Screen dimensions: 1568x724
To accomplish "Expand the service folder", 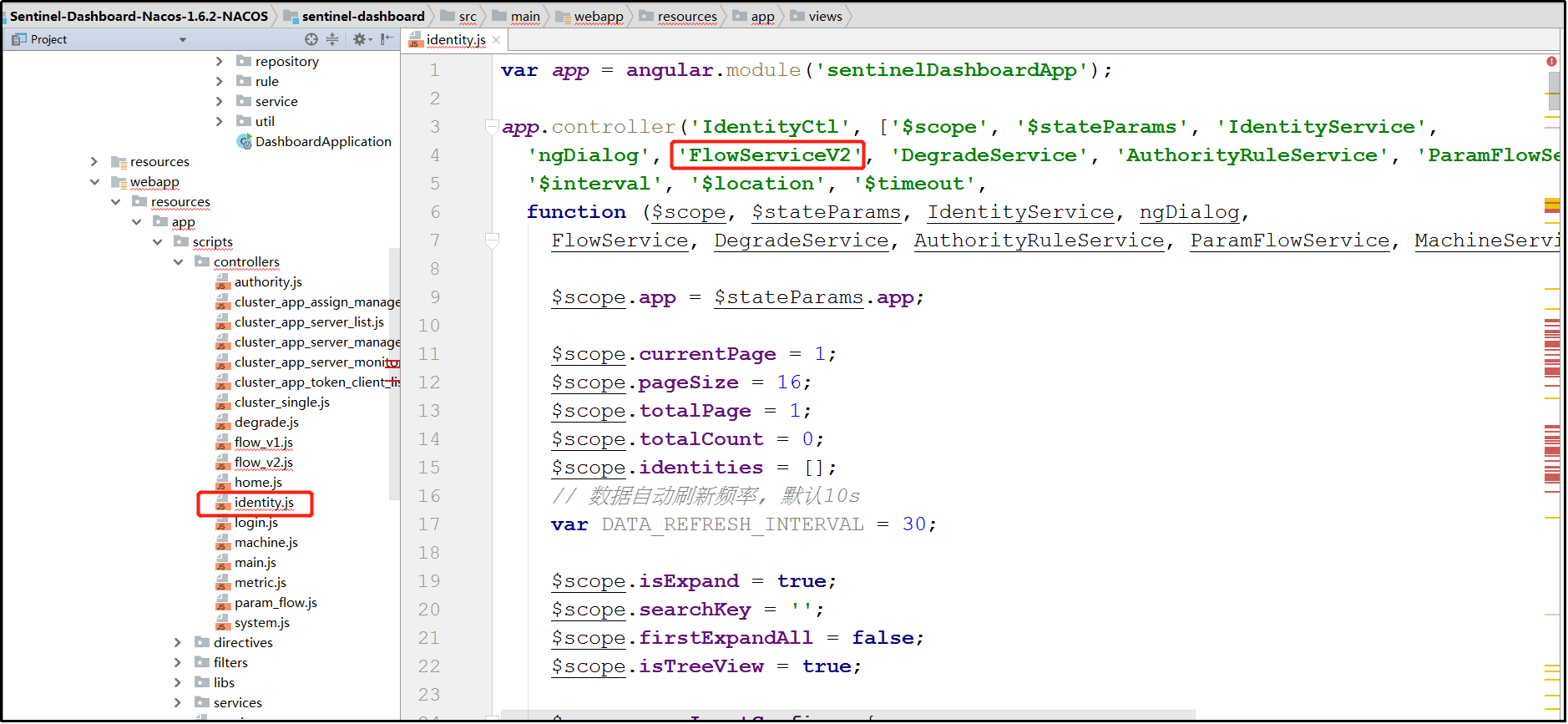I will click(x=219, y=101).
